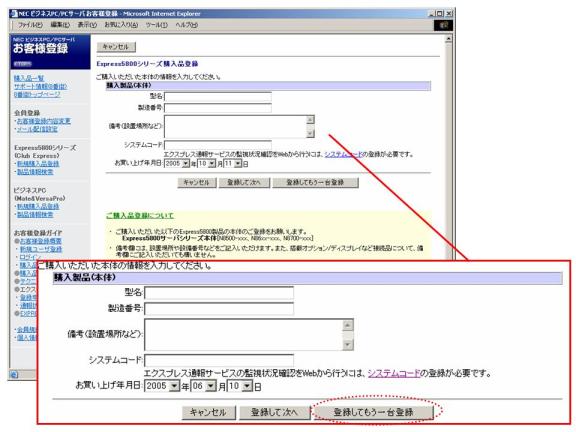Open the day dropdown showing 10 in the callout

pyautogui.click(x=240, y=386)
